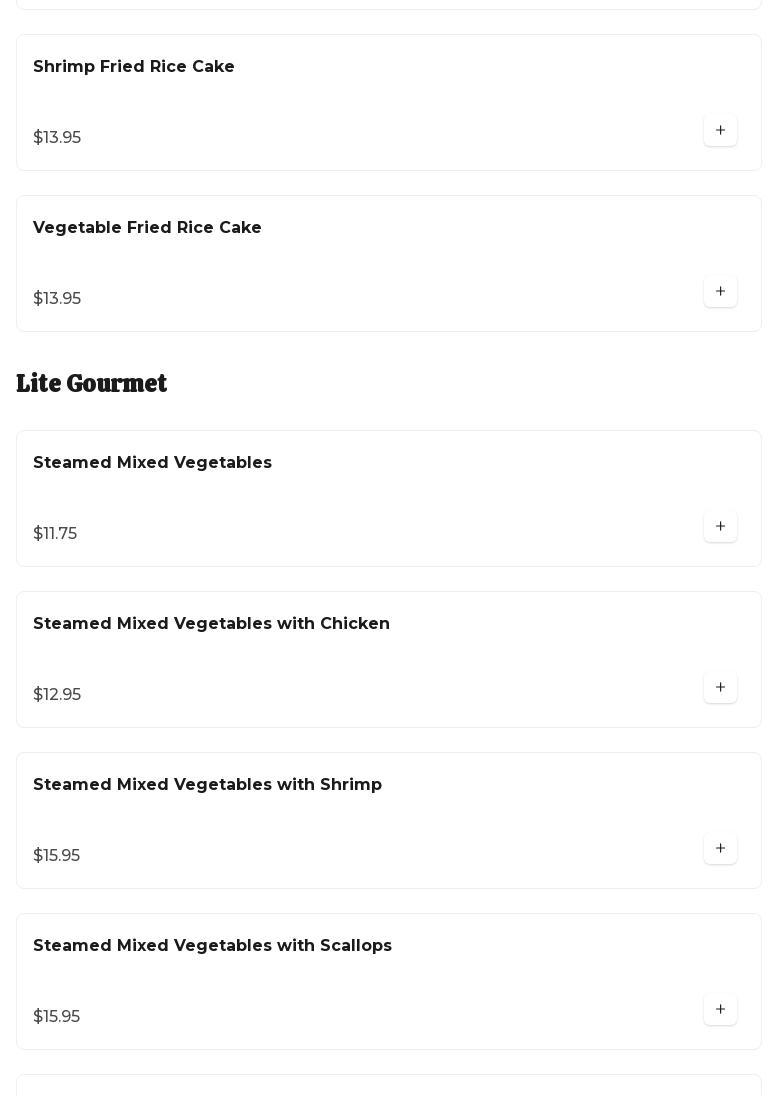Click $15.95 price under vegetables with Scallops
Viewport: 778px width, 1096px height.
click(x=56, y=1017)
